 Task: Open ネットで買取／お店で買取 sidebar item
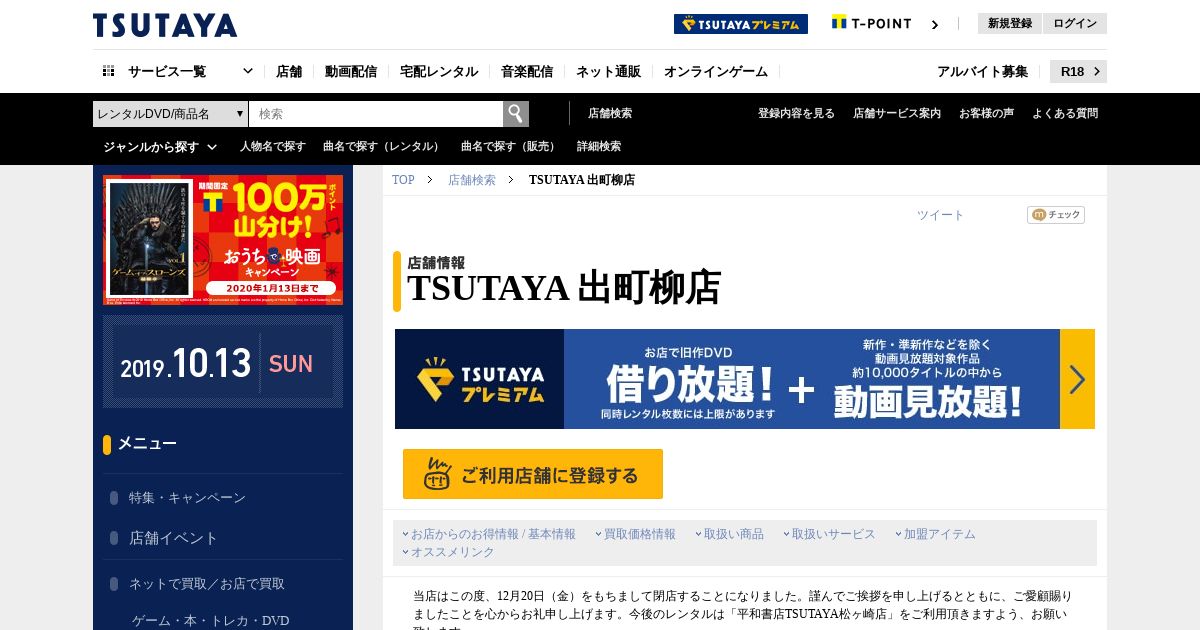[207, 583]
